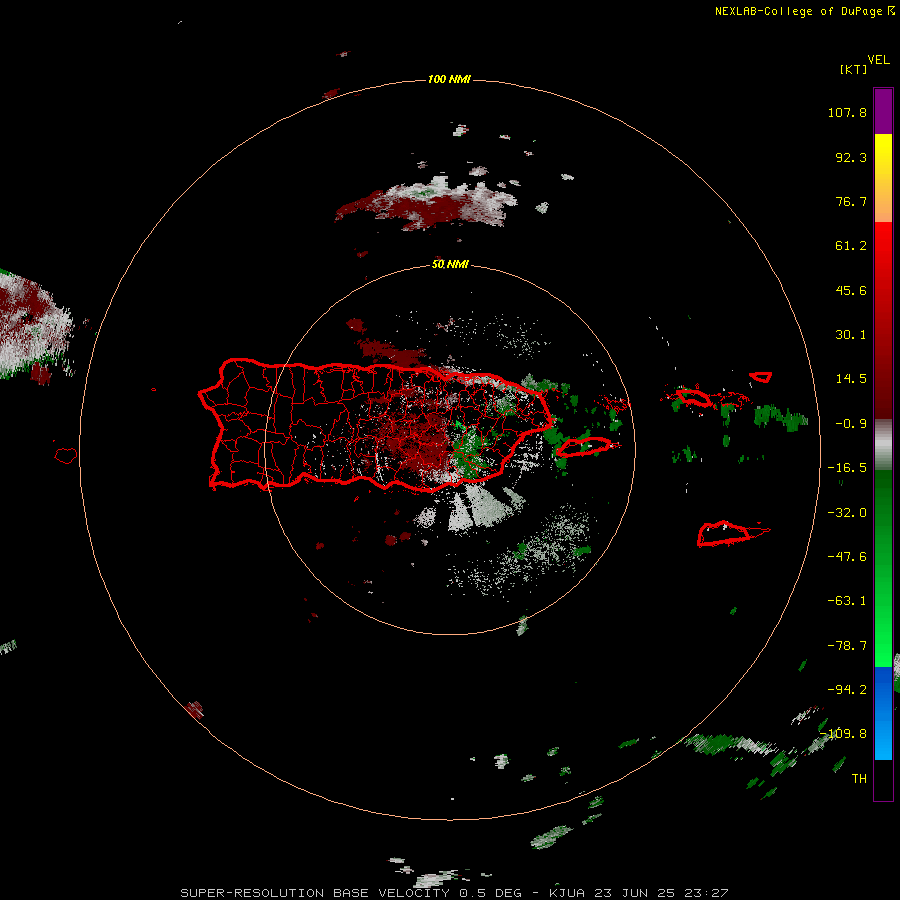The height and width of the screenshot is (900, 900).
Task: Click the 76.7 legend value
Action: click(851, 201)
